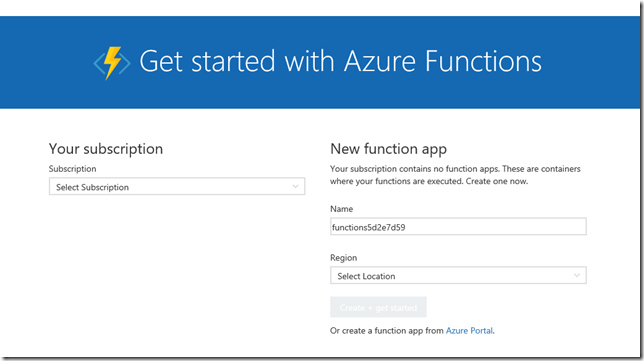Follow the Azure Portal link
The width and height of the screenshot is (644, 361).
coord(469,331)
